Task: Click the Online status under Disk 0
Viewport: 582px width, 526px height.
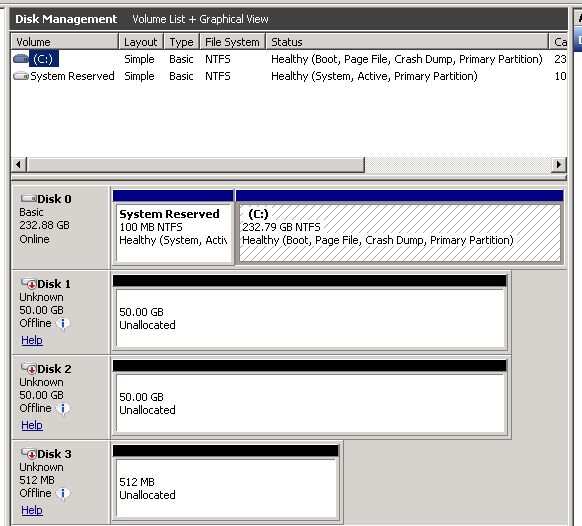Action: point(34,239)
